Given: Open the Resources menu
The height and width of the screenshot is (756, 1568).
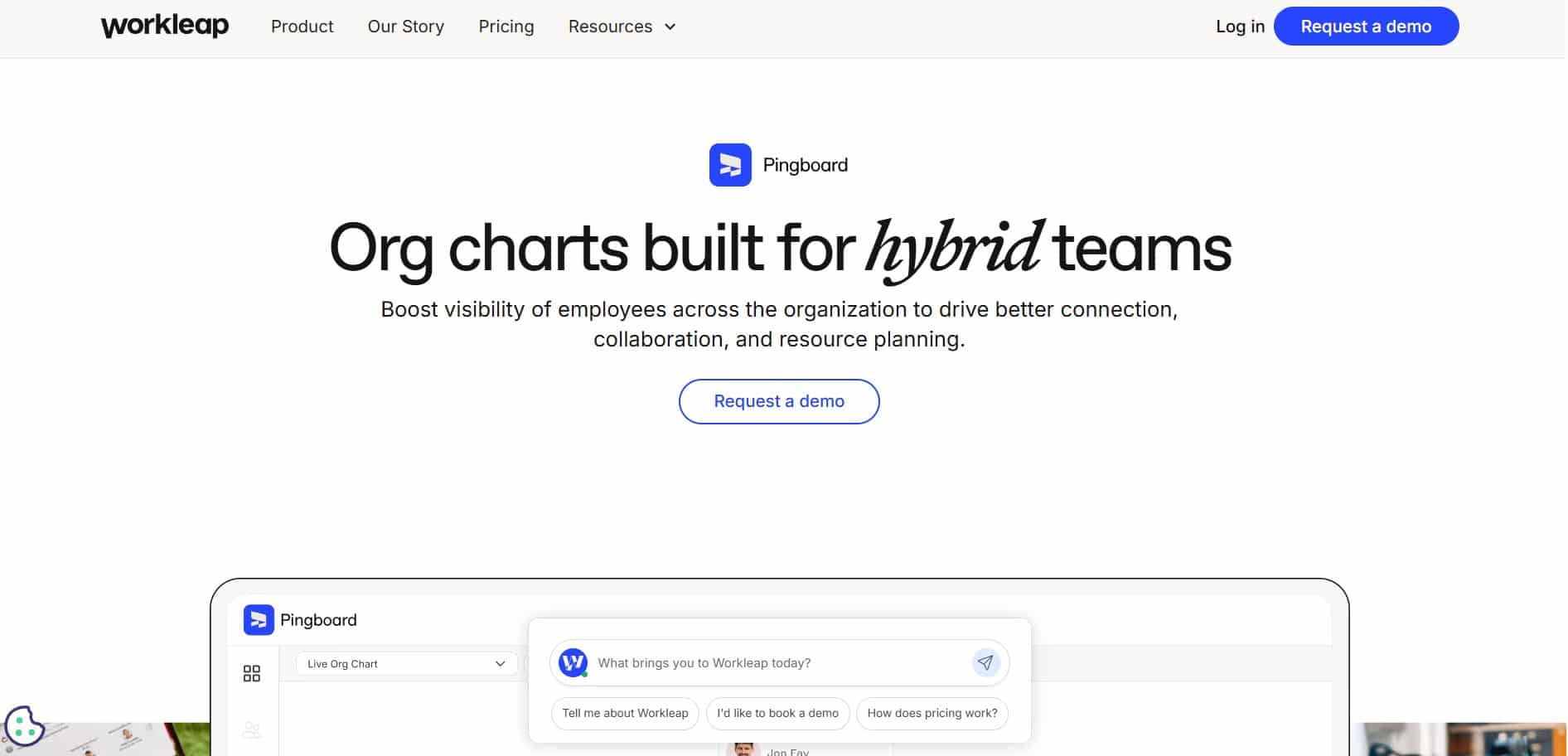Looking at the screenshot, I should point(622,27).
